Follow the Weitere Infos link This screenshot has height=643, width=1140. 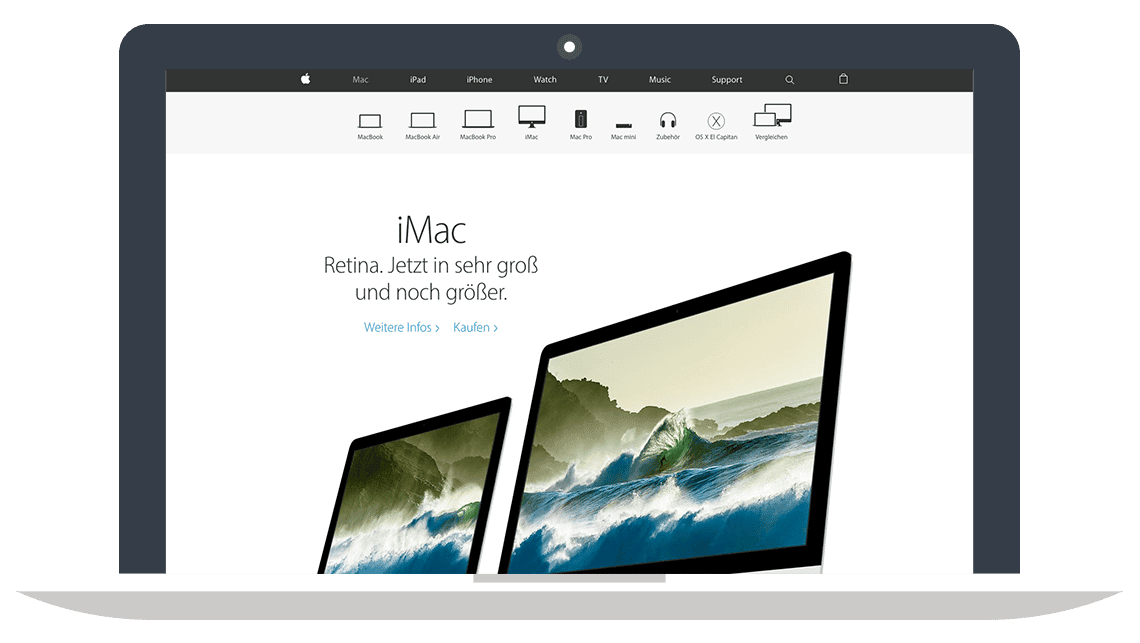[401, 328]
